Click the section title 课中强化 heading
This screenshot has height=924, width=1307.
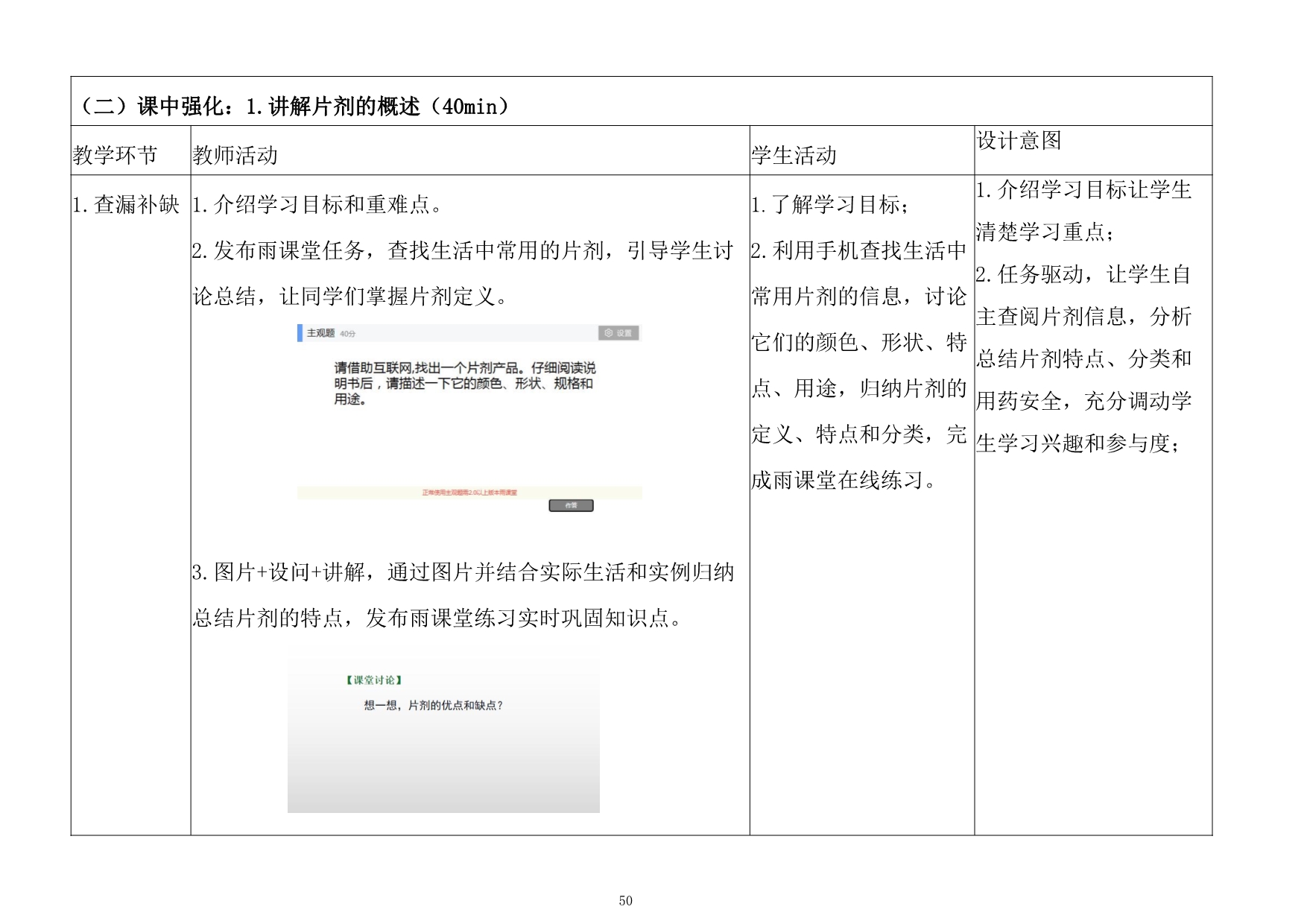(293, 107)
